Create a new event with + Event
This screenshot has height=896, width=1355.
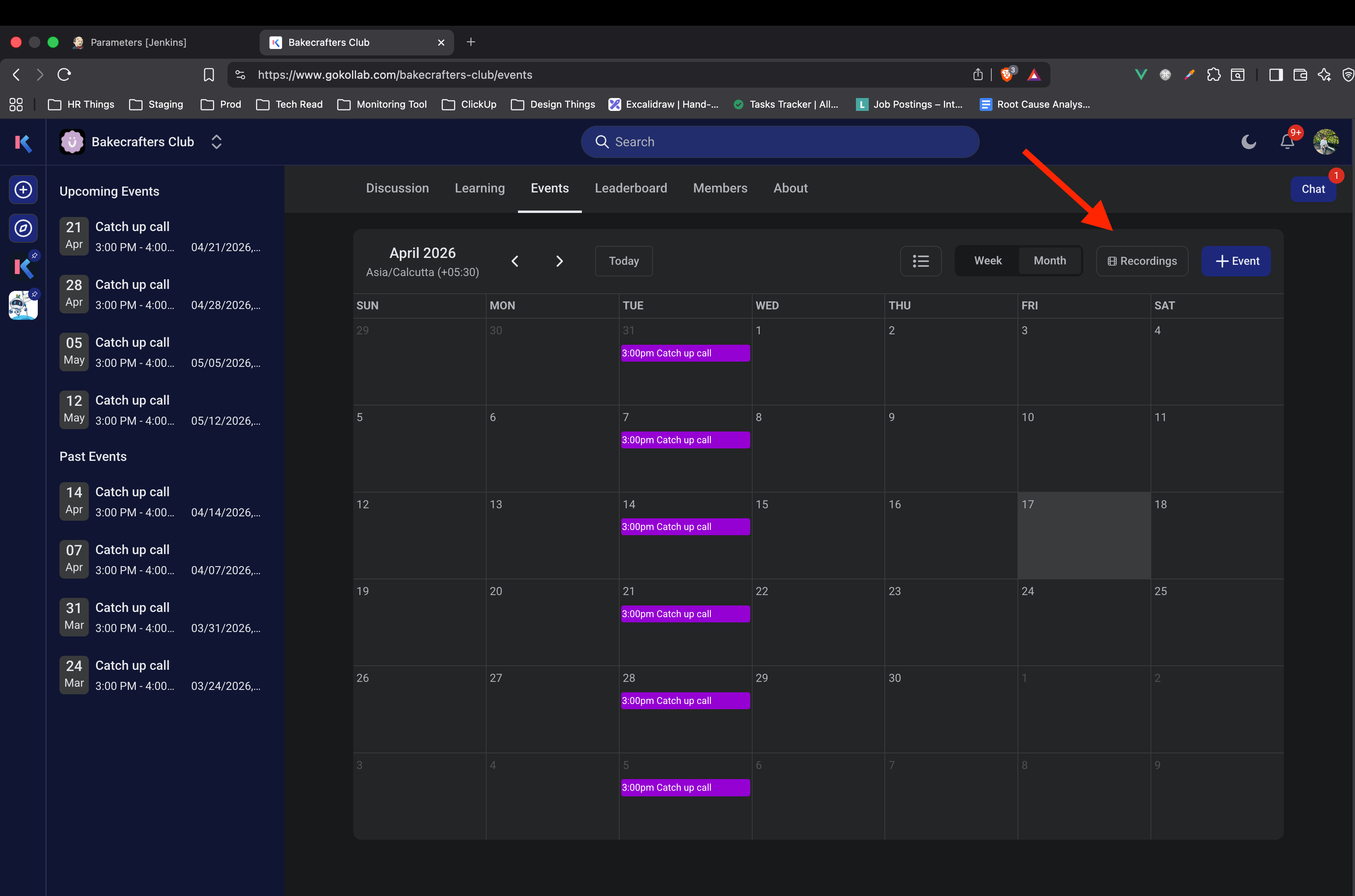(x=1236, y=261)
